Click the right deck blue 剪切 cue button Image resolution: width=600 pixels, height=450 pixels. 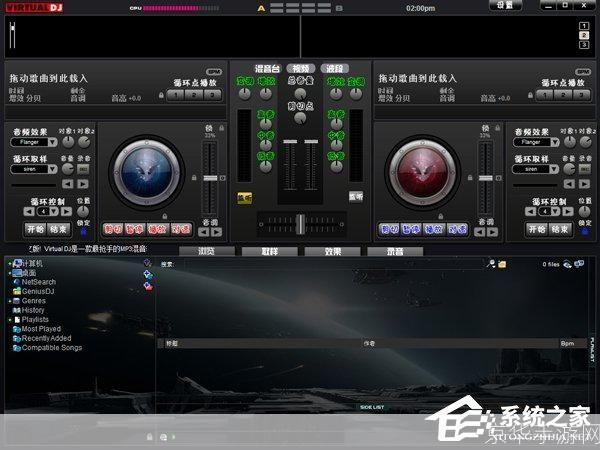389,229
